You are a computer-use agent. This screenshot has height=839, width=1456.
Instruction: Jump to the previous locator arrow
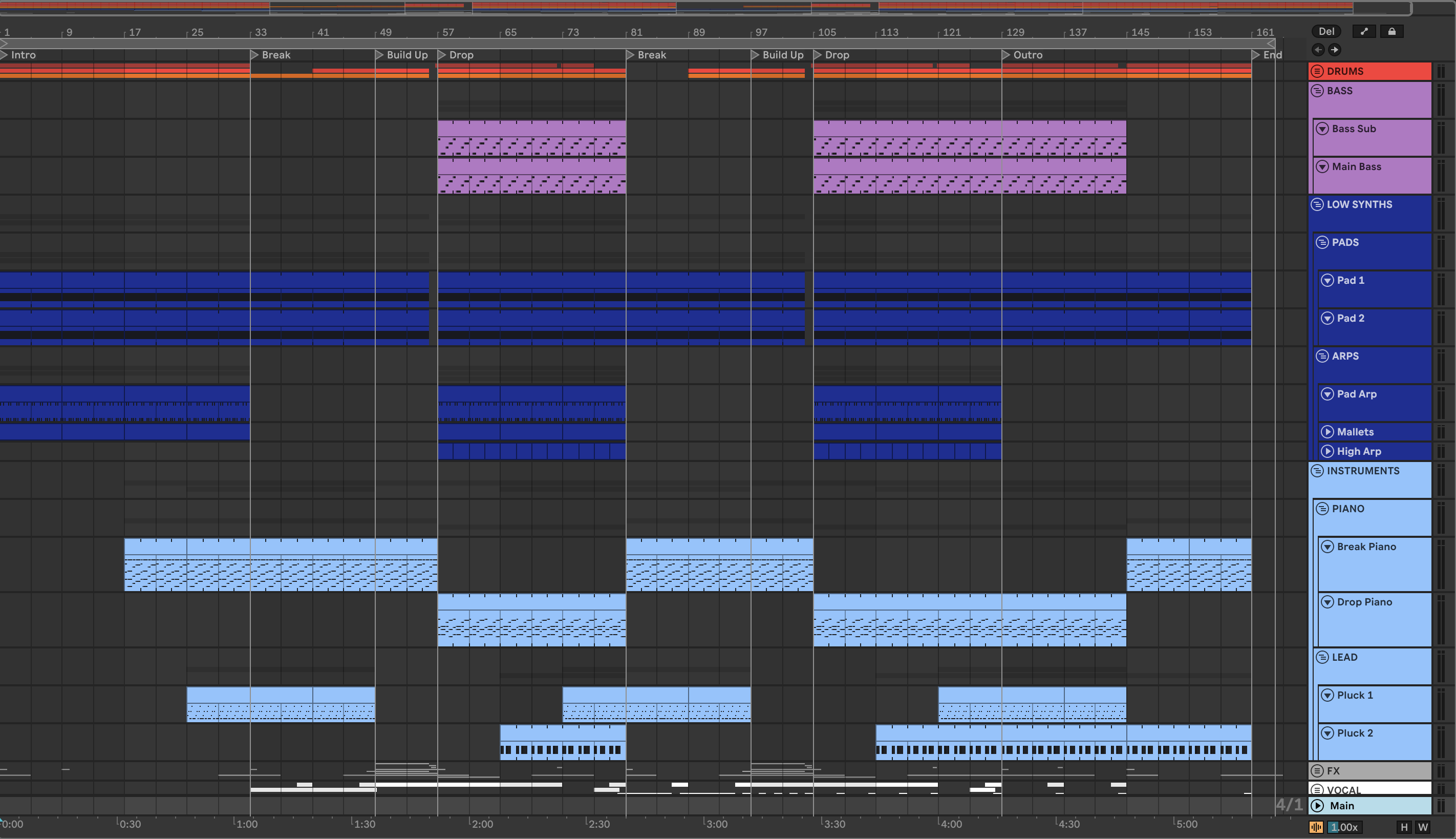1318,50
